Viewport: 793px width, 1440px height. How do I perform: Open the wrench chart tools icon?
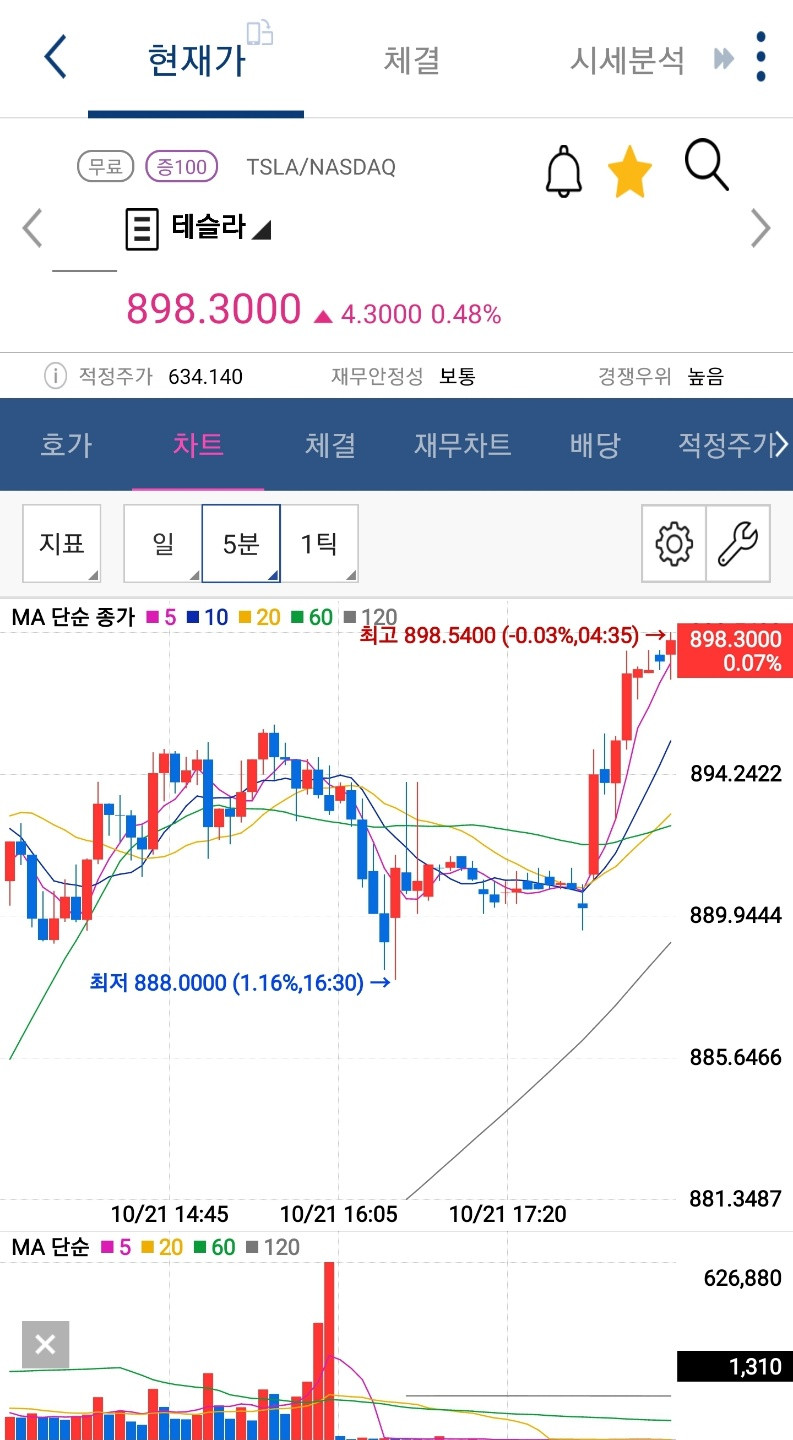click(x=739, y=543)
